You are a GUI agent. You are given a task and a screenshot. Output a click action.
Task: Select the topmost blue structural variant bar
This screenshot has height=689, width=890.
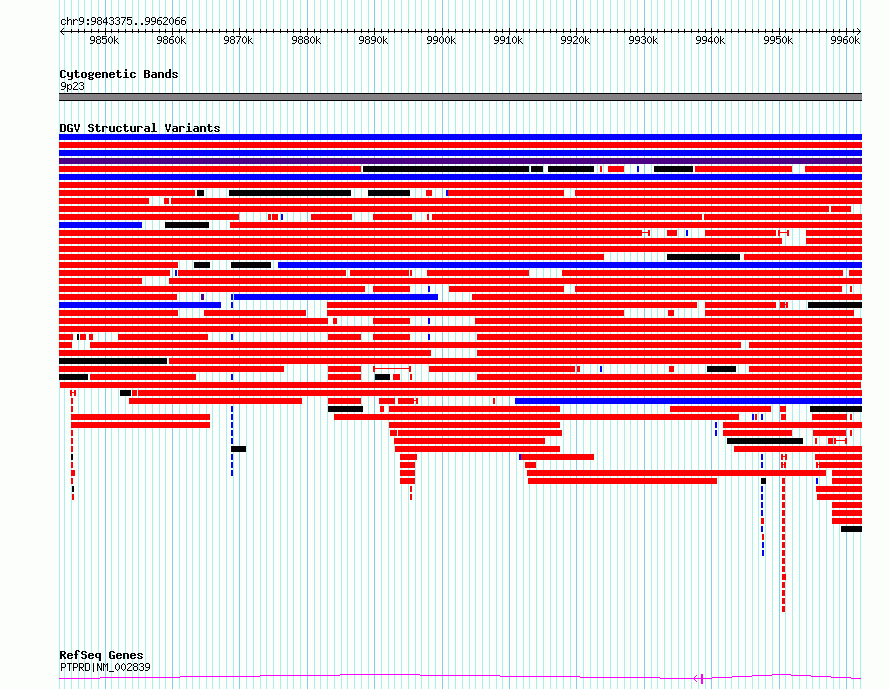(460, 137)
